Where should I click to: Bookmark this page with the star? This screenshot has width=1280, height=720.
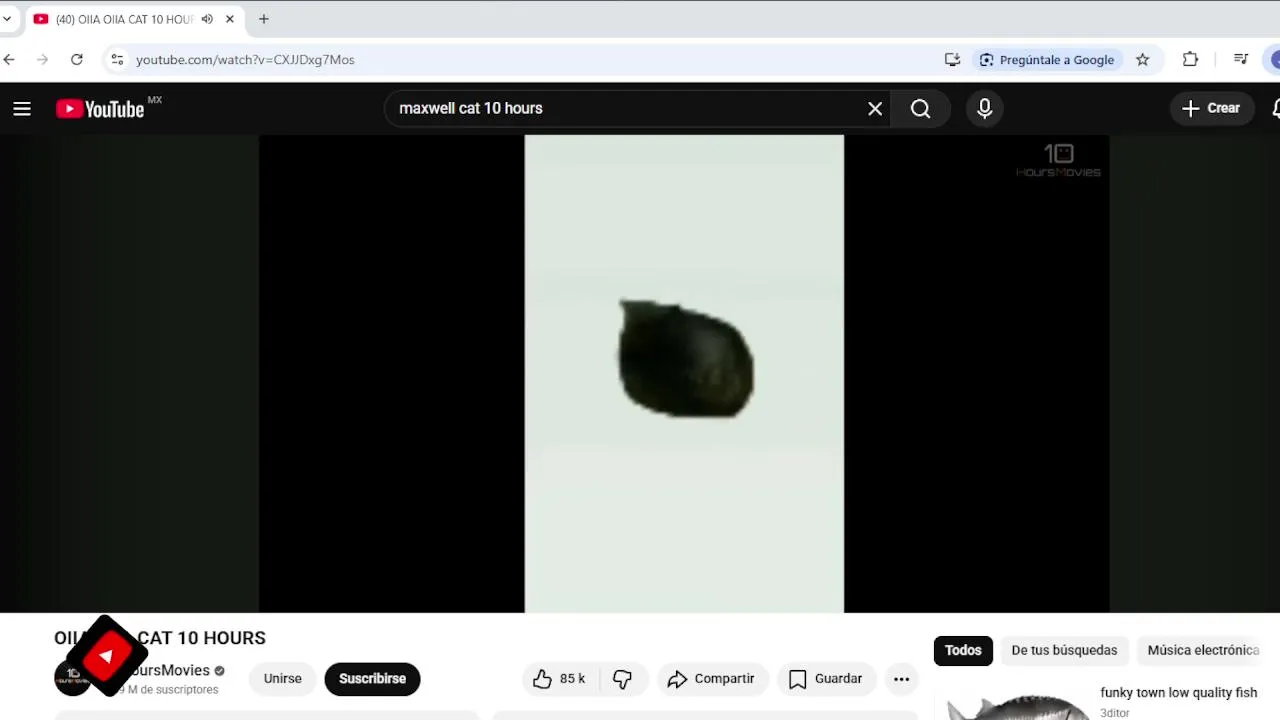(x=1143, y=60)
